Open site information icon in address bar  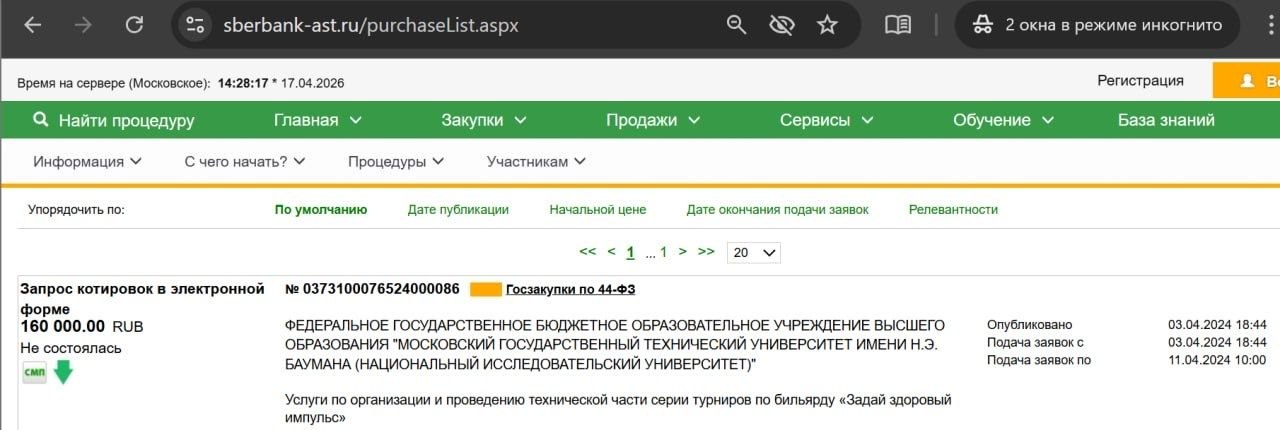click(x=196, y=25)
